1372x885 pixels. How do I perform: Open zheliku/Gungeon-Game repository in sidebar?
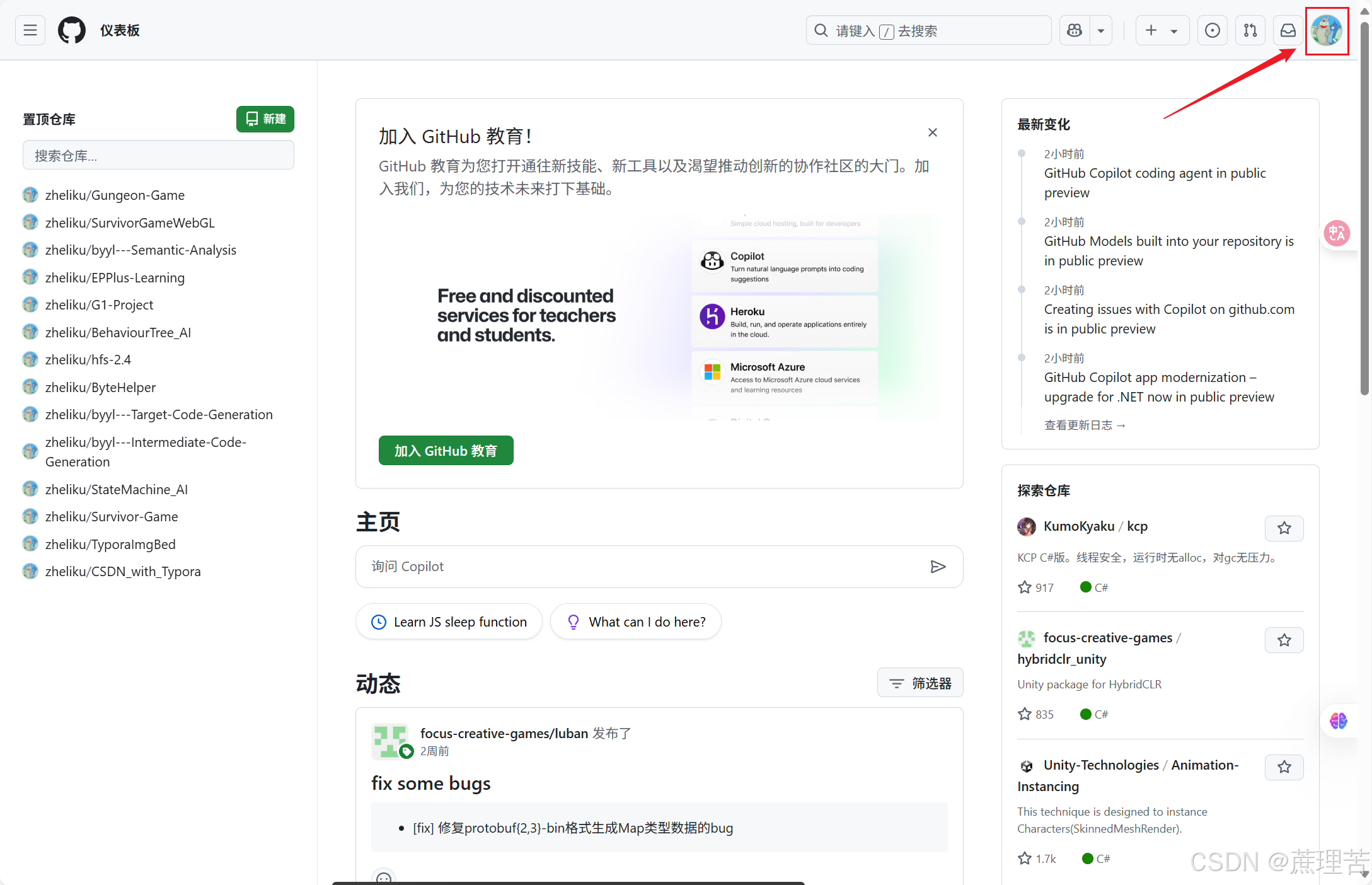click(115, 195)
